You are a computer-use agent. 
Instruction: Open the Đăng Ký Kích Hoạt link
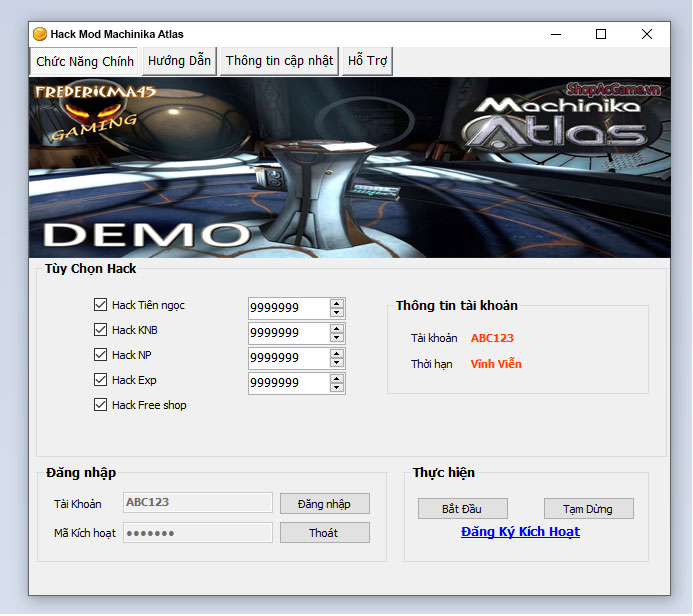[x=521, y=532]
